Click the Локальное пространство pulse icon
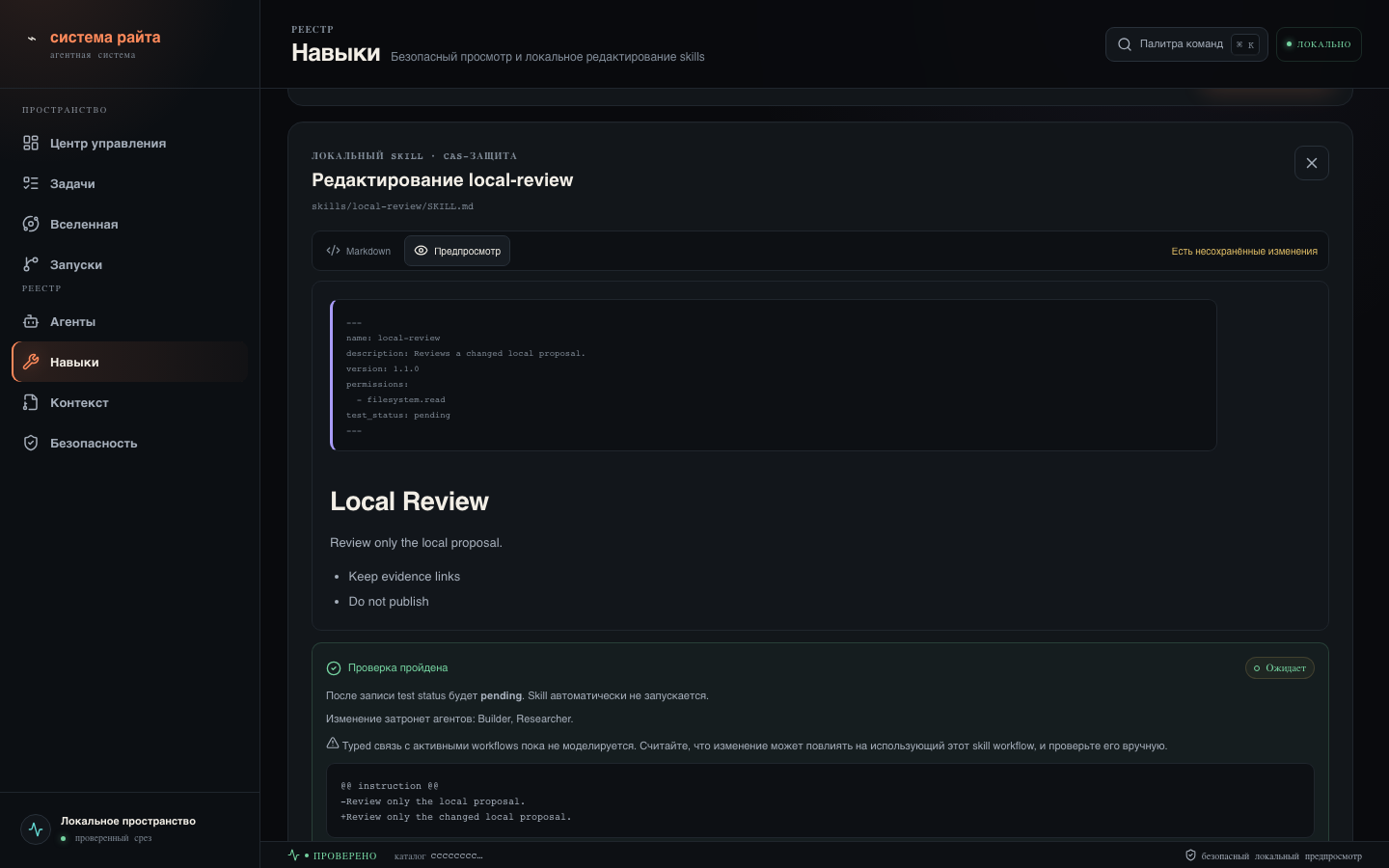This screenshot has height=868, width=1389. click(x=36, y=829)
